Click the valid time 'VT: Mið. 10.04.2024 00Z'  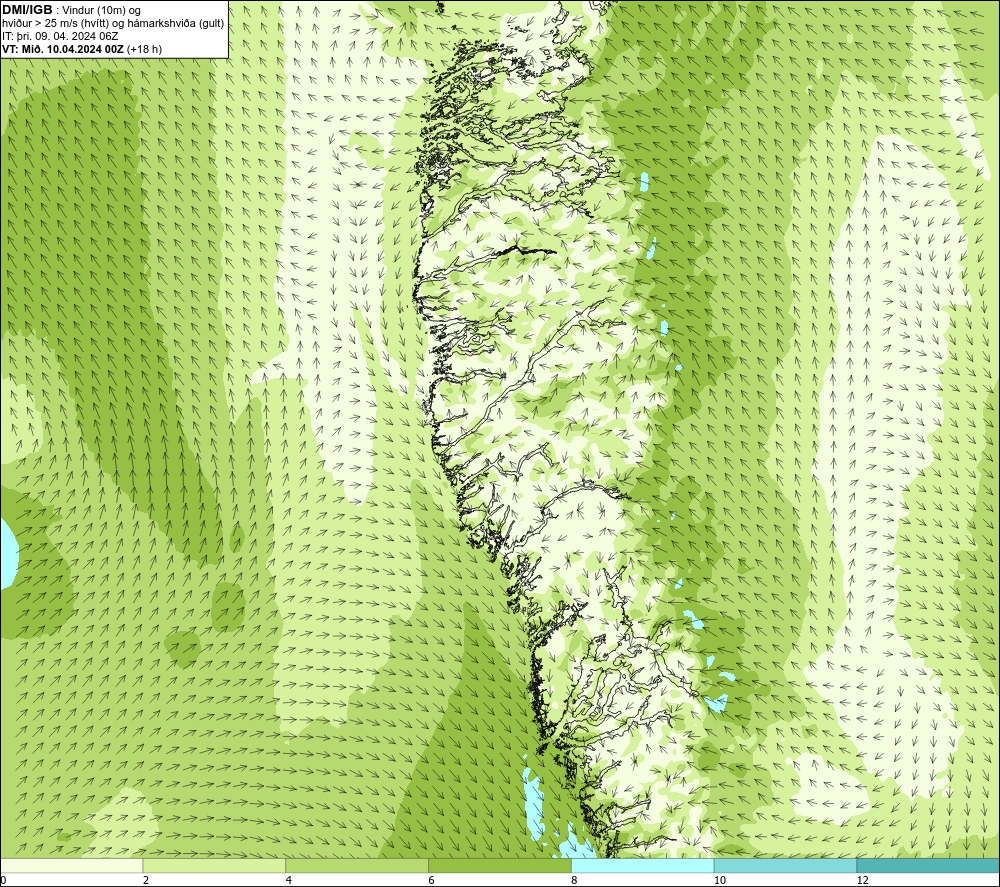pyautogui.click(x=63, y=49)
